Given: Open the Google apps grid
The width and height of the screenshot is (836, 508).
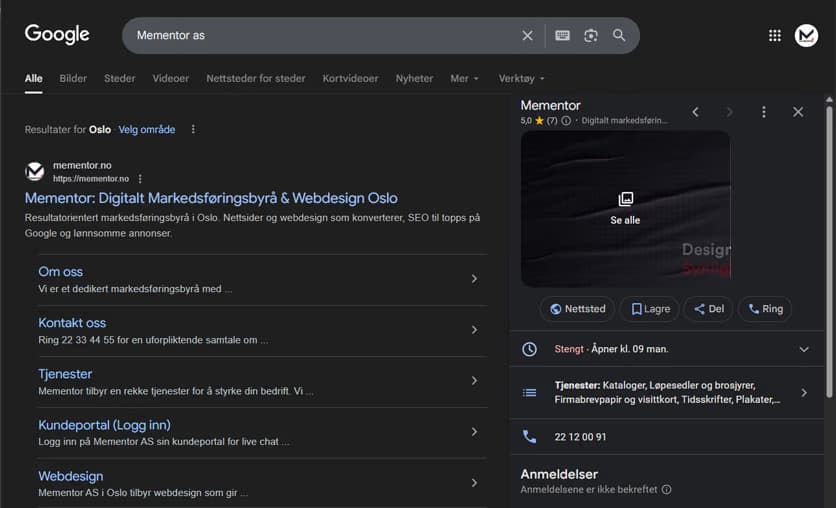Looking at the screenshot, I should [x=774, y=36].
